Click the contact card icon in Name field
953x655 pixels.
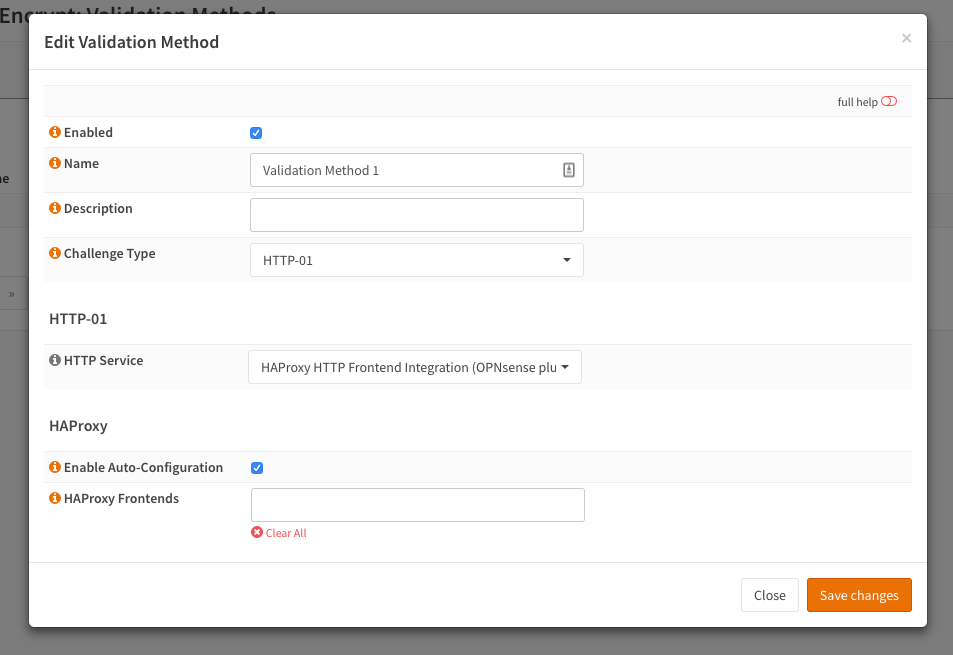[x=568, y=170]
